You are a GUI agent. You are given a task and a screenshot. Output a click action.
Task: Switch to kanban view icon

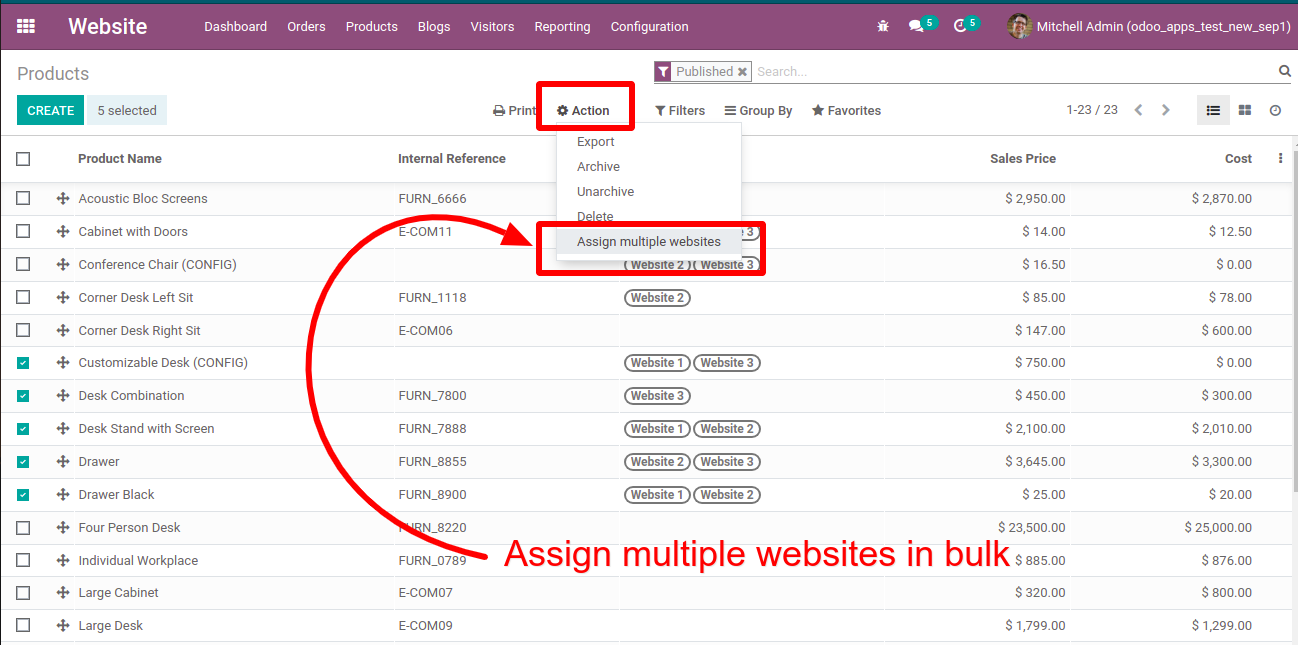click(x=1245, y=111)
